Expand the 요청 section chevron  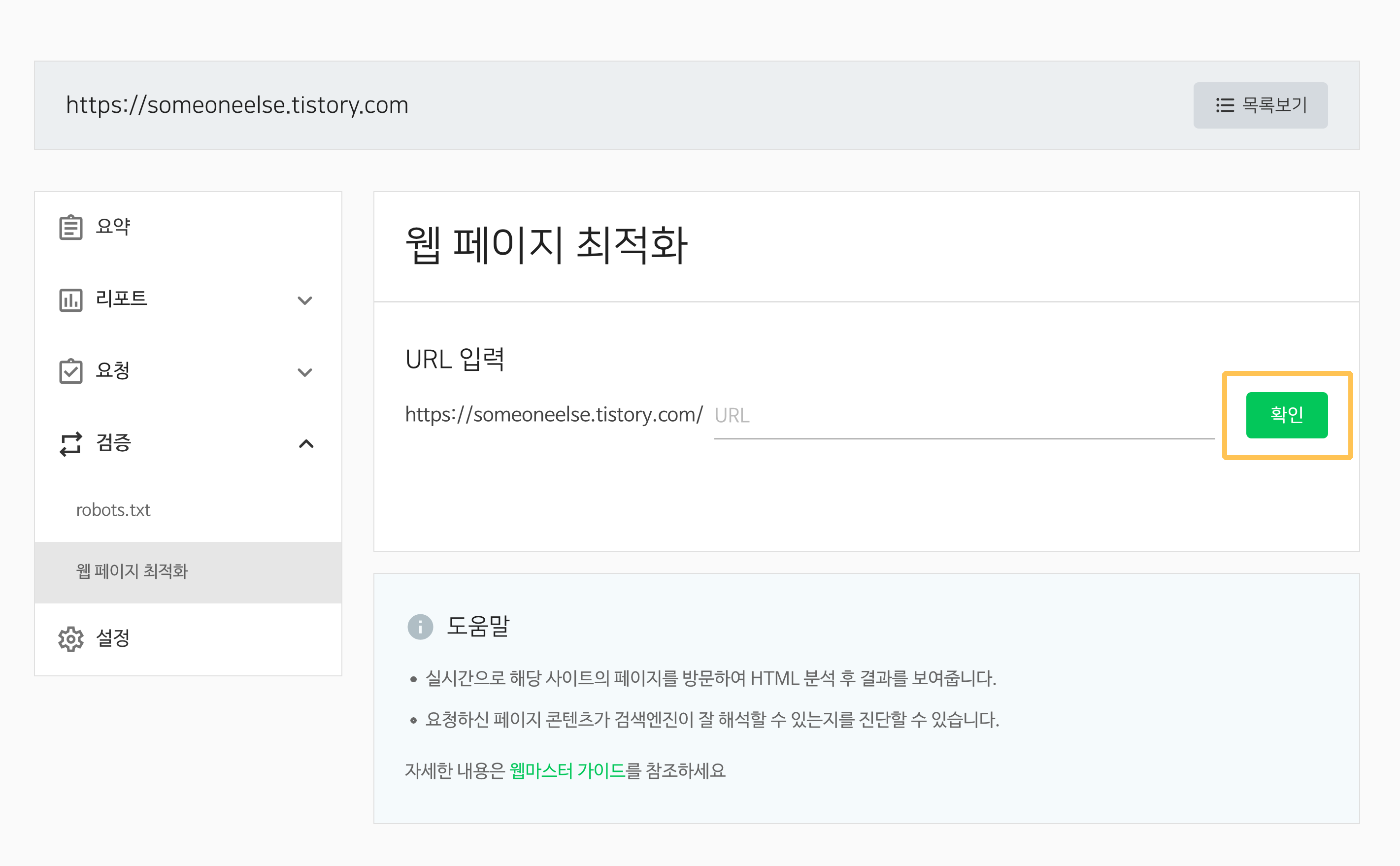305,372
